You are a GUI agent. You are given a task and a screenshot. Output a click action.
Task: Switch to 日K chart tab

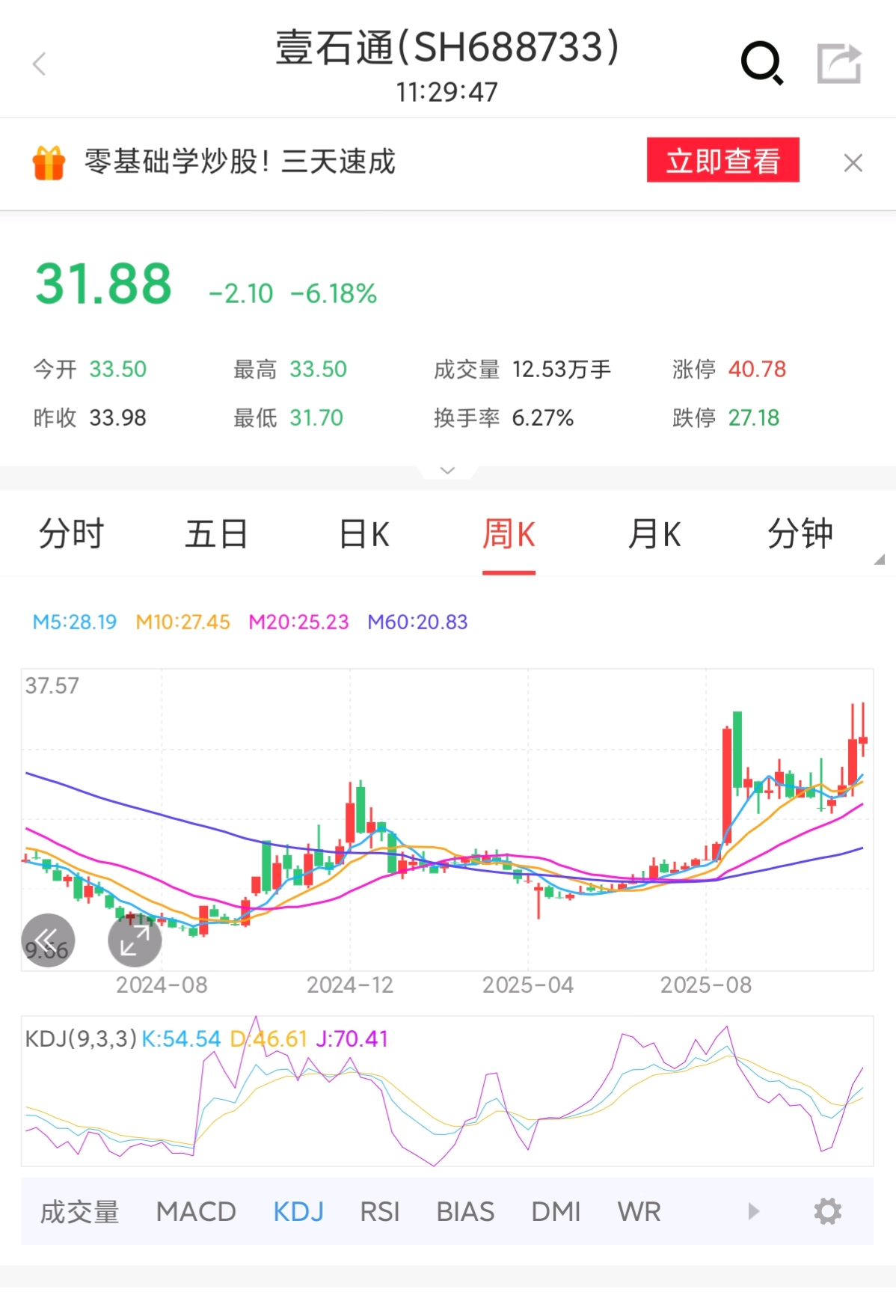[364, 534]
